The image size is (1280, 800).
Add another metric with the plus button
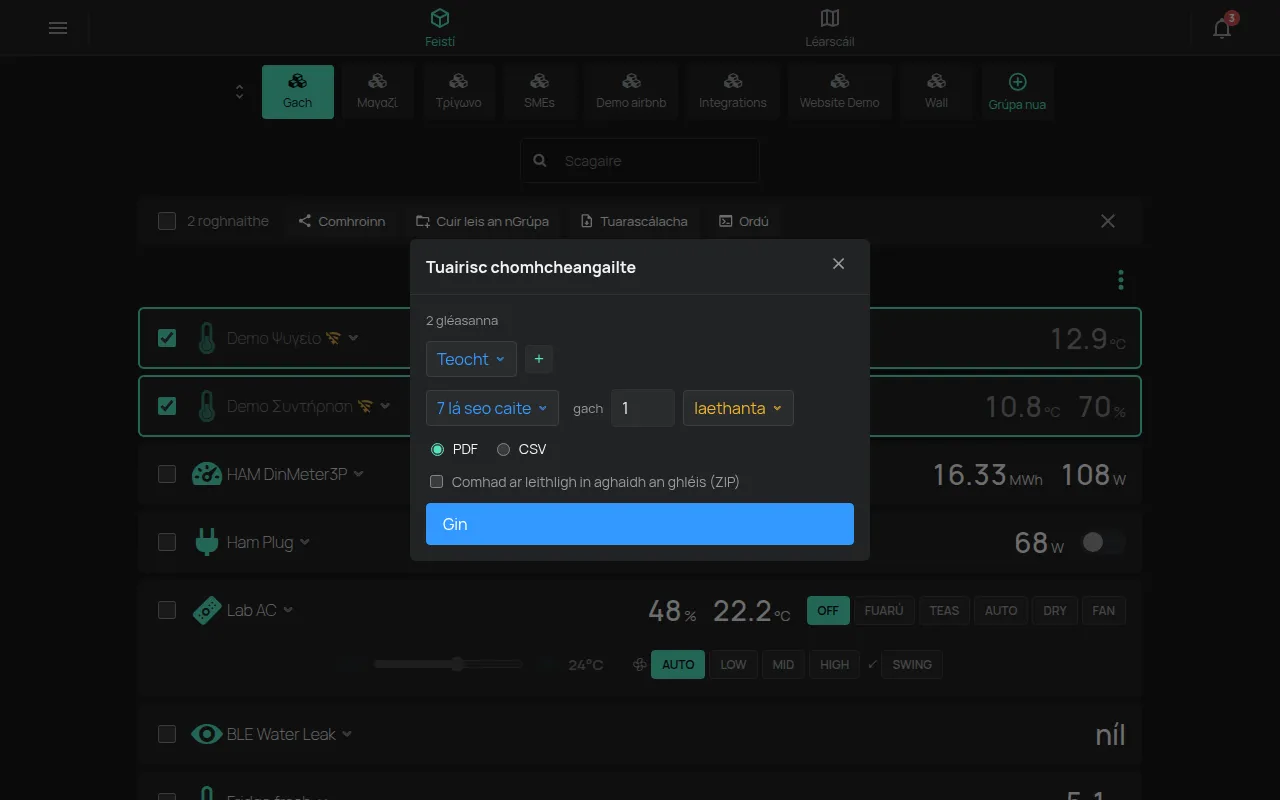click(539, 359)
